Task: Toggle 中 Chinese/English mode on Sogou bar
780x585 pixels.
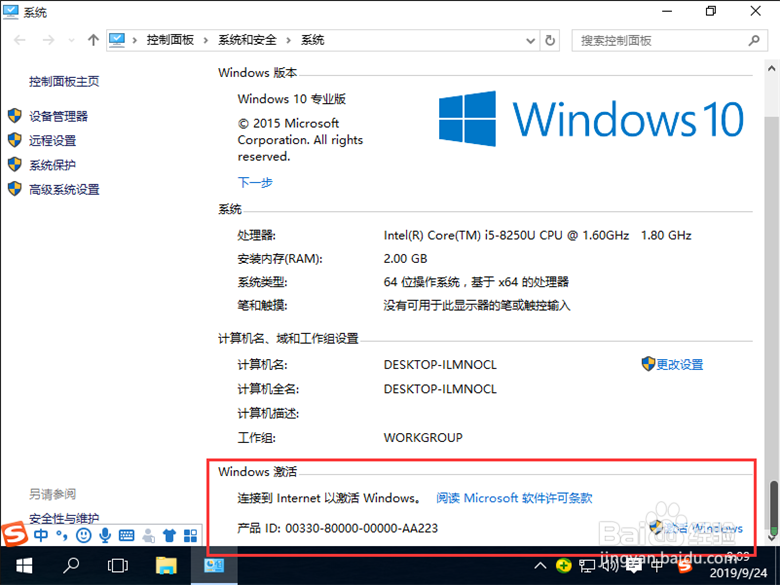Action: tap(41, 535)
